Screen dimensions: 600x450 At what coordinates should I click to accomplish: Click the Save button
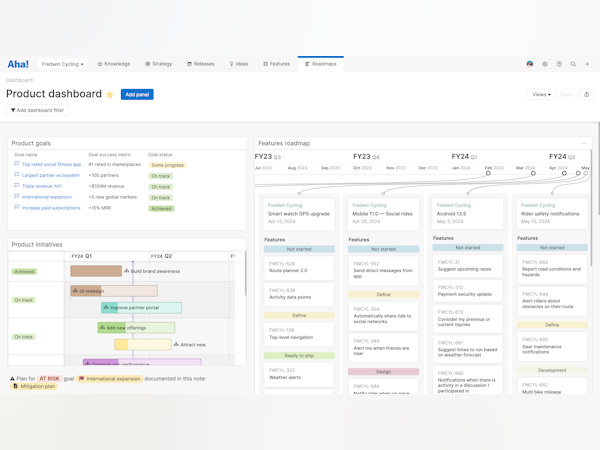point(566,95)
